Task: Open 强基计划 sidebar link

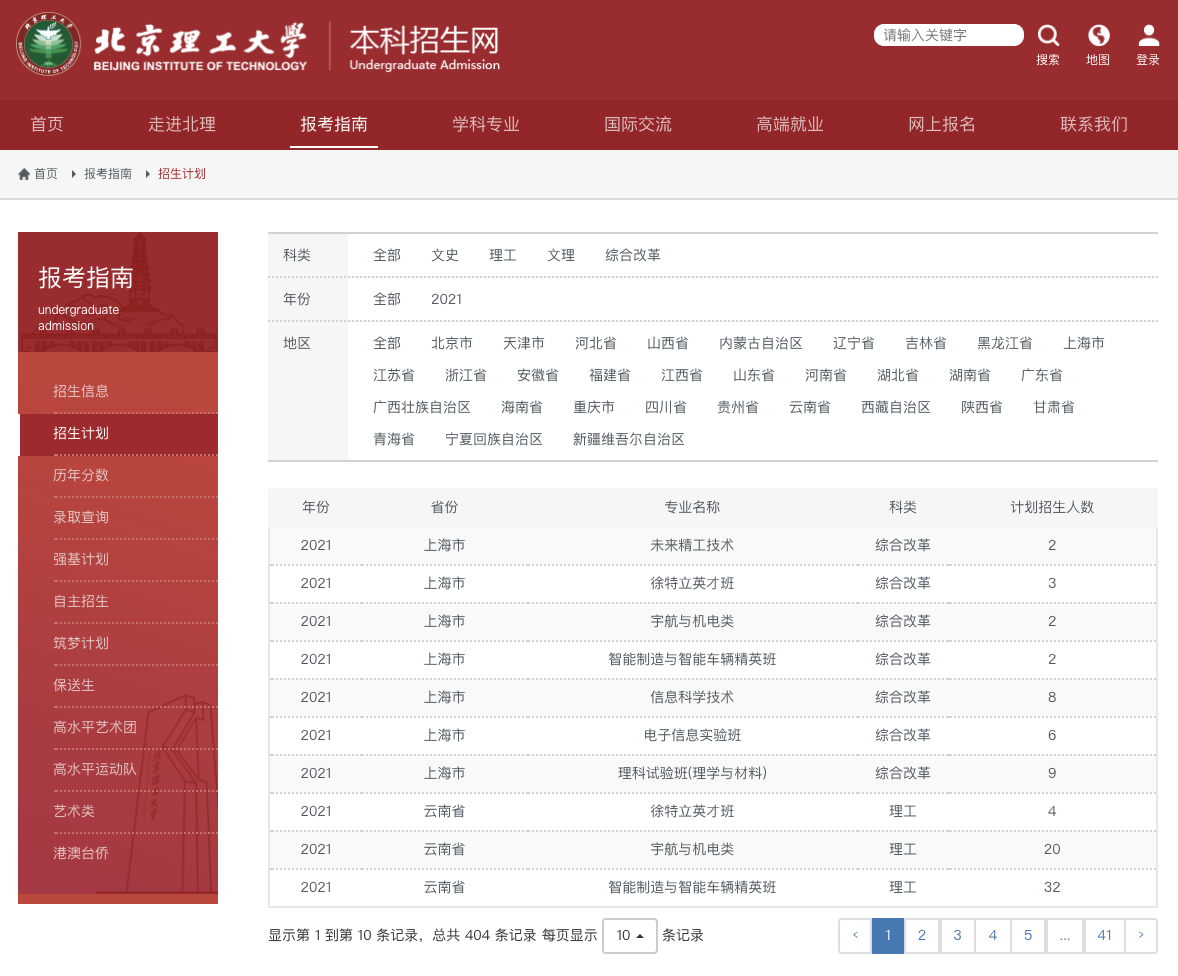Action: (81, 559)
